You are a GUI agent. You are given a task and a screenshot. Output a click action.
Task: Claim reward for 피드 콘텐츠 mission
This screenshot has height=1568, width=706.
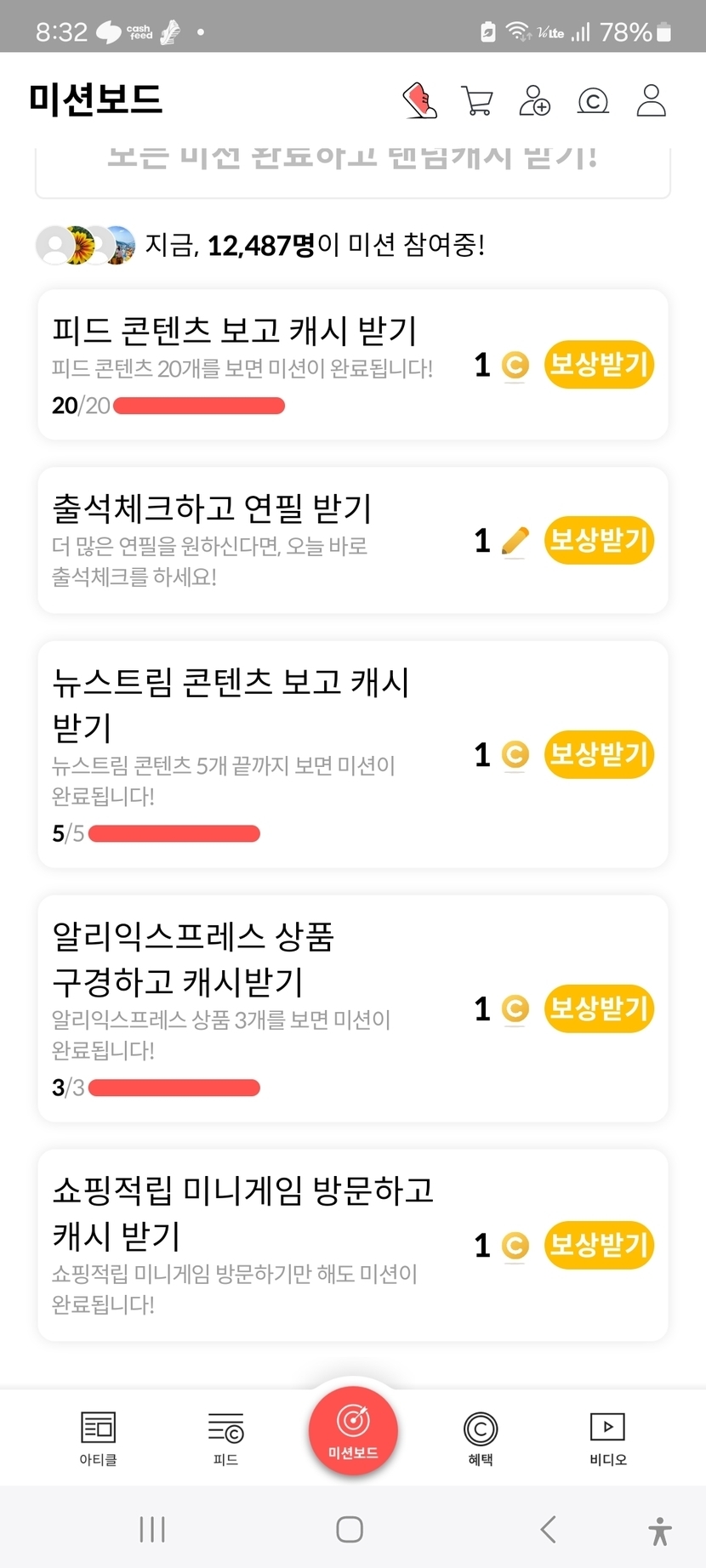(x=599, y=365)
